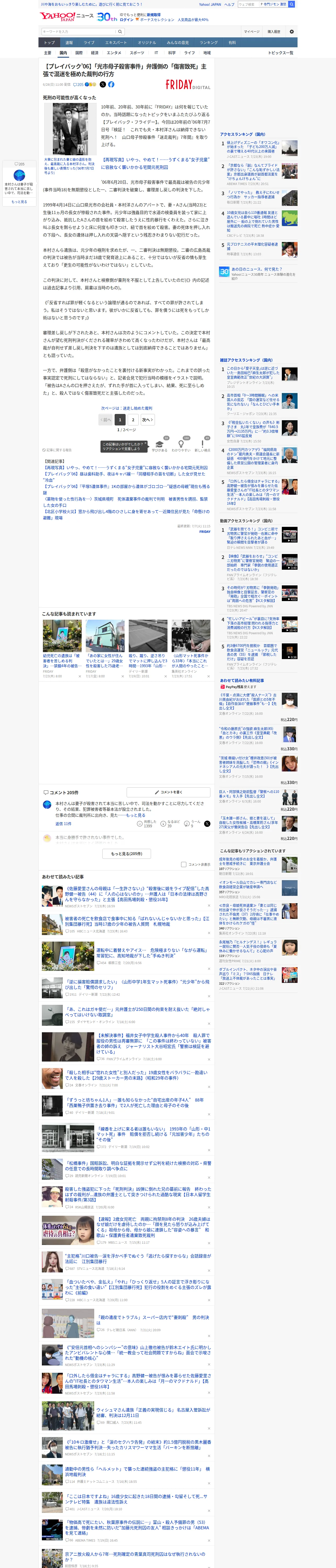Click the 学びがある reaction icon
This screenshot has height=1568, width=336.
pyautogui.click(x=160, y=444)
